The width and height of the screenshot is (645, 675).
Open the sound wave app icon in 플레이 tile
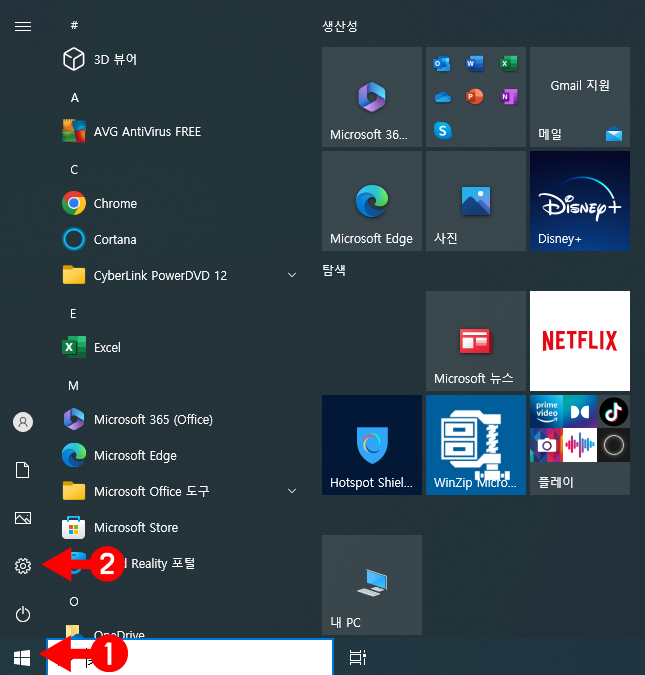(580, 445)
